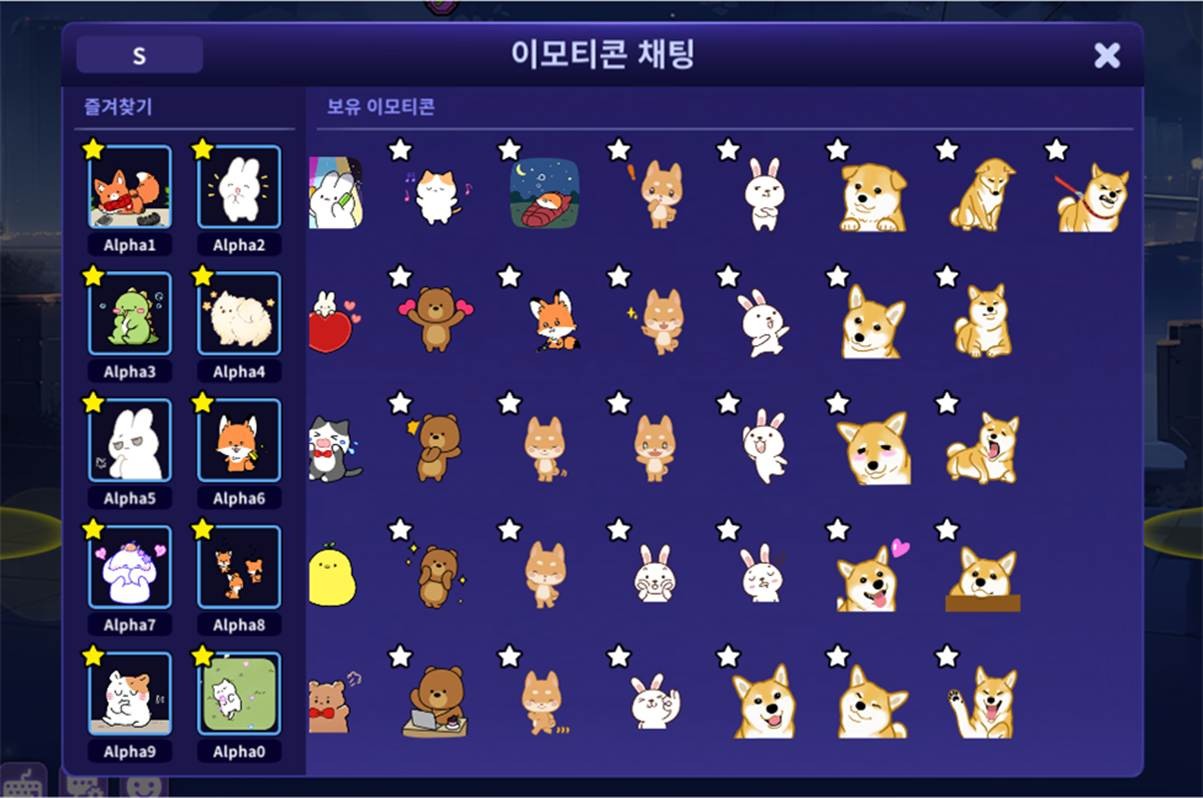Image resolution: width=1203 pixels, height=798 pixels.
Task: Choose the Shiba with pink heart emoticon
Action: point(872,576)
